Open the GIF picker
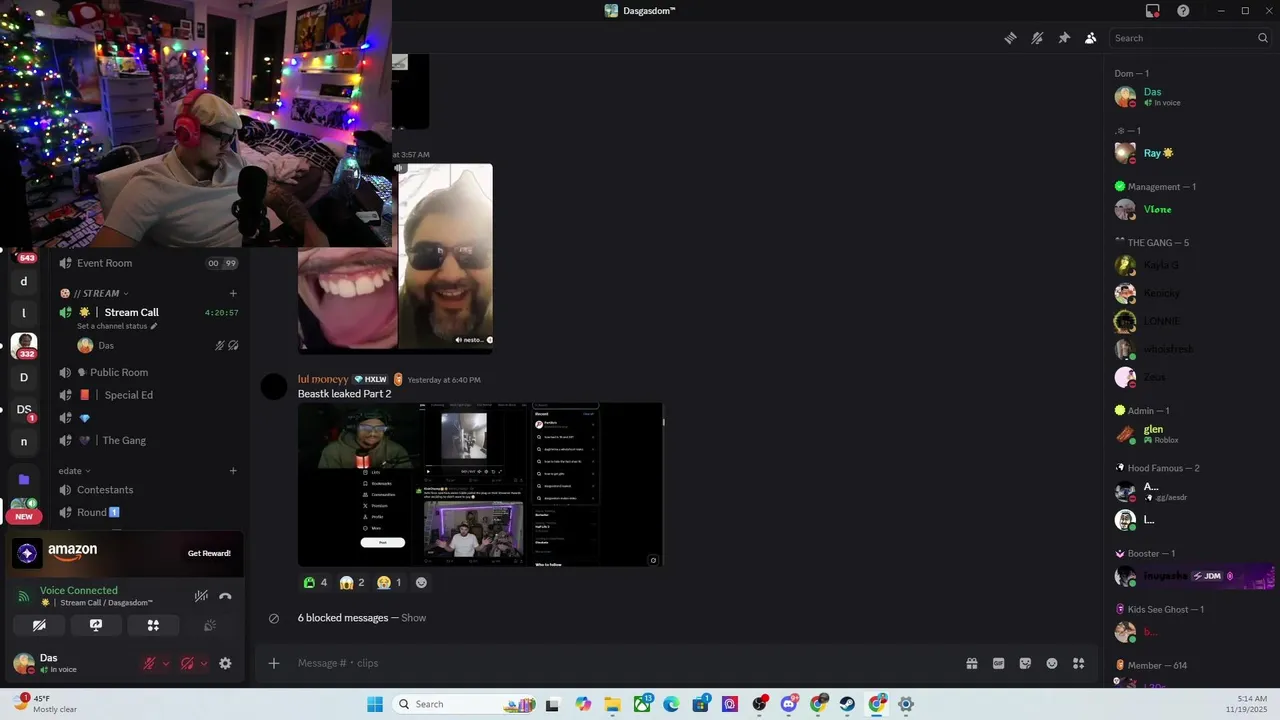 [x=998, y=663]
